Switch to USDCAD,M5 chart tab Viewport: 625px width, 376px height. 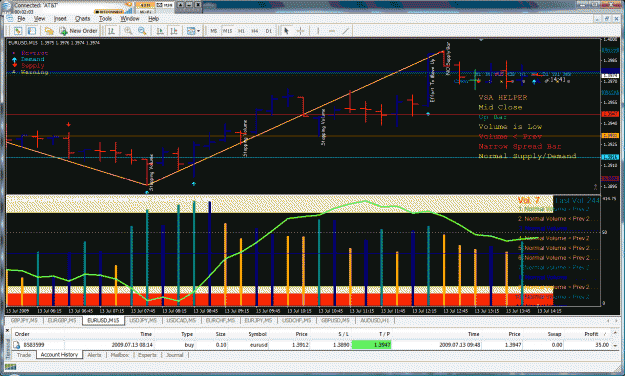pyautogui.click(x=181, y=321)
